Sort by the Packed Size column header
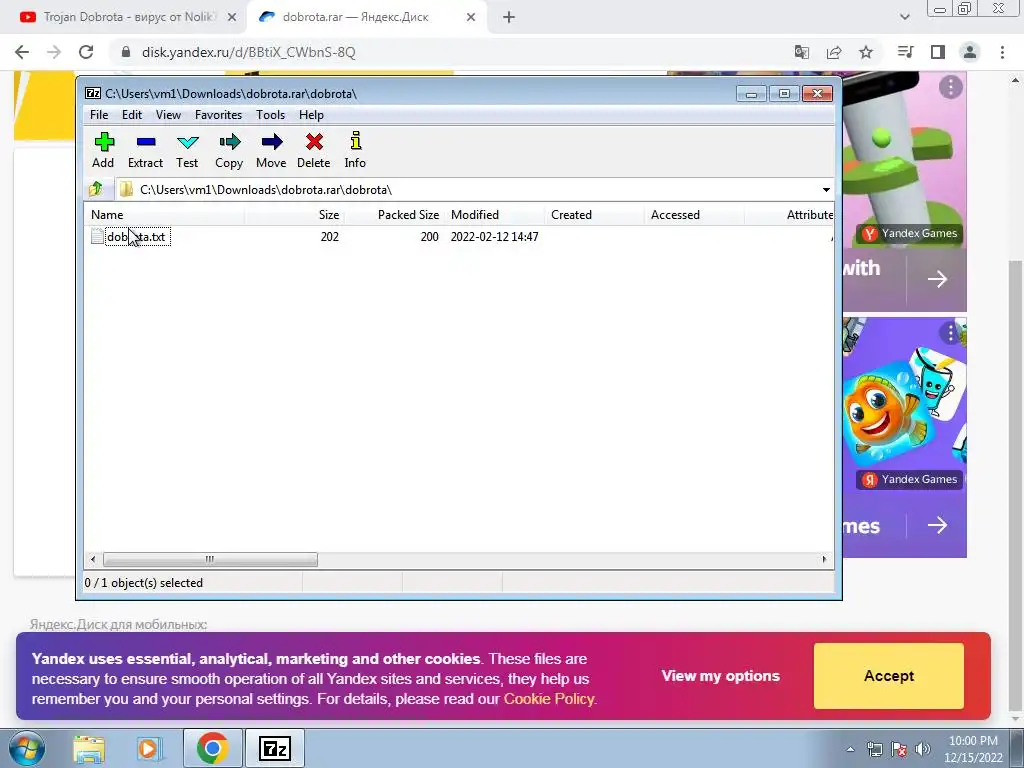 pyautogui.click(x=394, y=215)
